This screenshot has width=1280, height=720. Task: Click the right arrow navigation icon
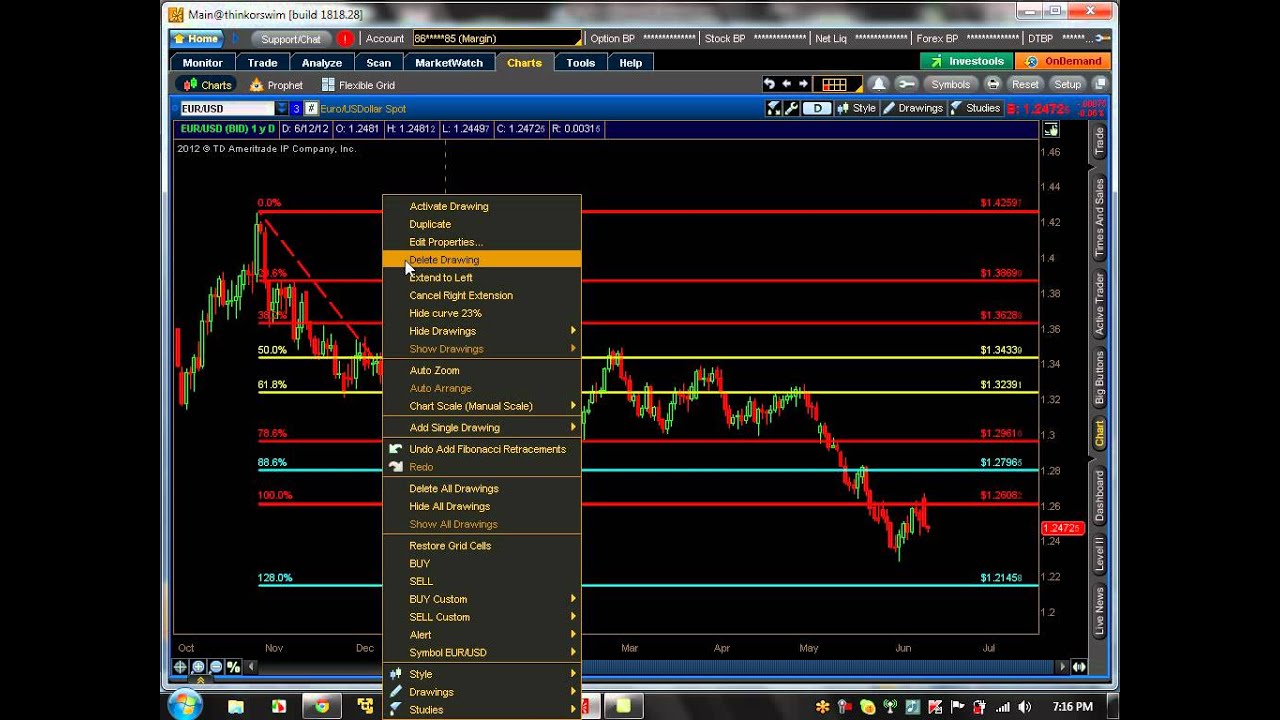click(803, 85)
